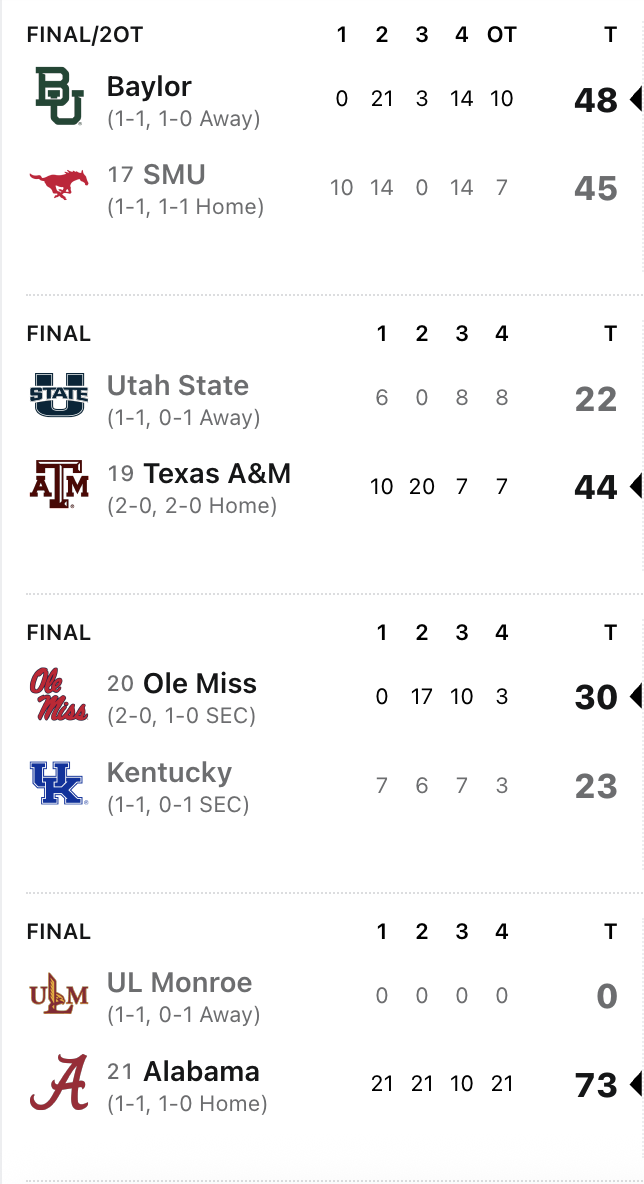Click Texas A&M's final score of 44
Viewport: 644px width, 1184px height.
pos(596,487)
